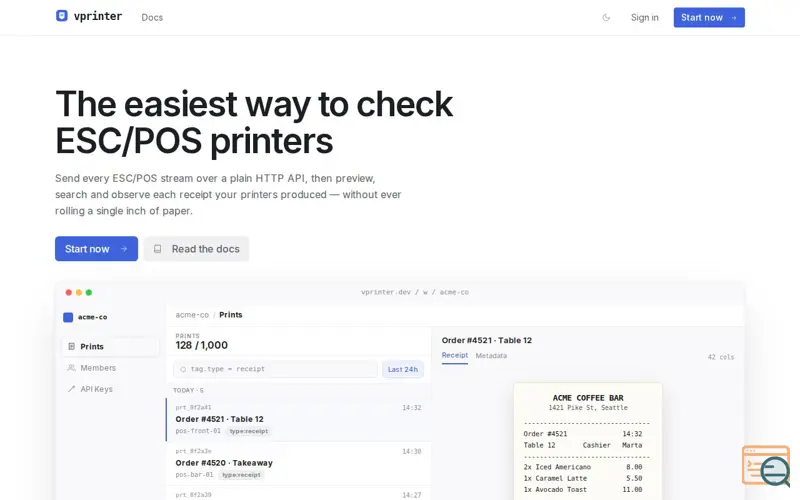The height and width of the screenshot is (500, 800).
Task: Click the acme-co breadcrumb
Action: point(192,315)
